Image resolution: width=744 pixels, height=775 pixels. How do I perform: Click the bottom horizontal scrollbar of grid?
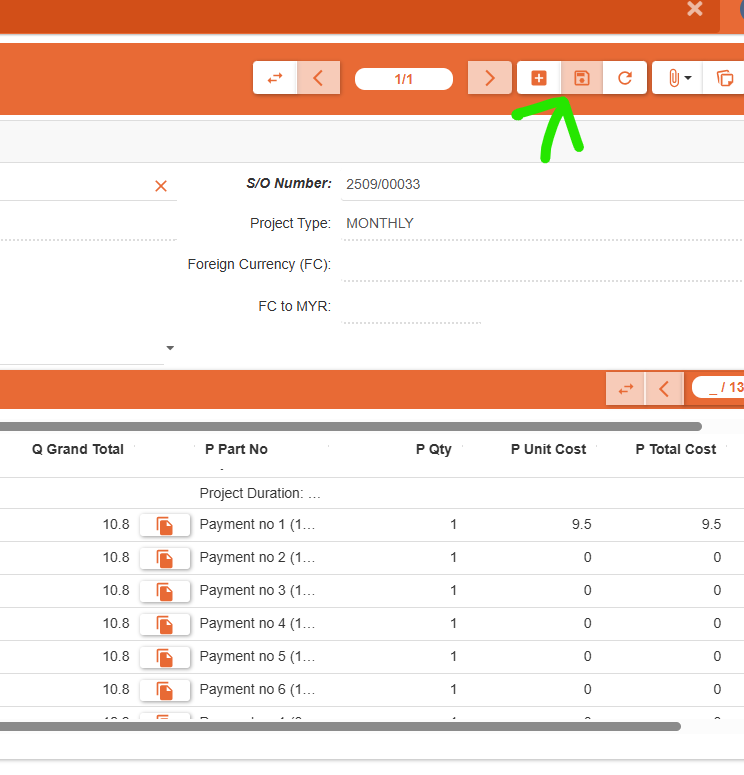340,727
